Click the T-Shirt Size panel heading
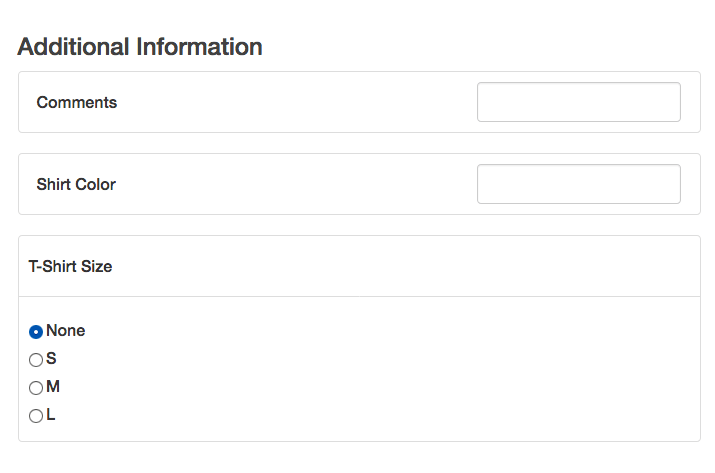The width and height of the screenshot is (715, 473). (70, 267)
